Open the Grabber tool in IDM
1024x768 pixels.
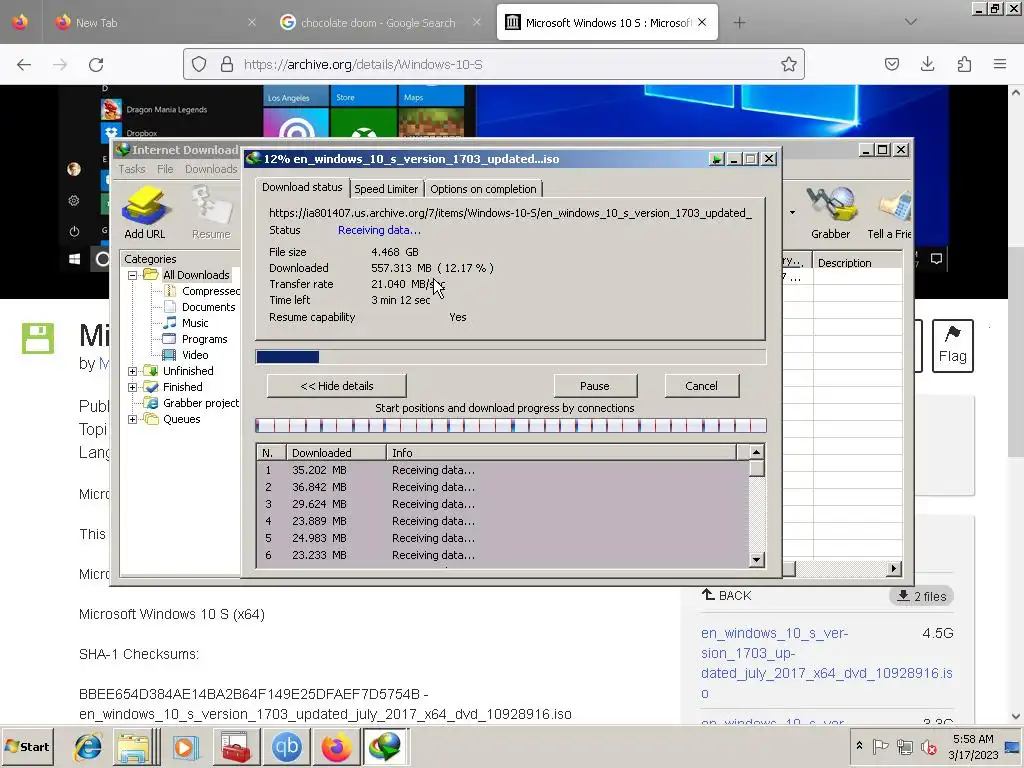coord(830,212)
